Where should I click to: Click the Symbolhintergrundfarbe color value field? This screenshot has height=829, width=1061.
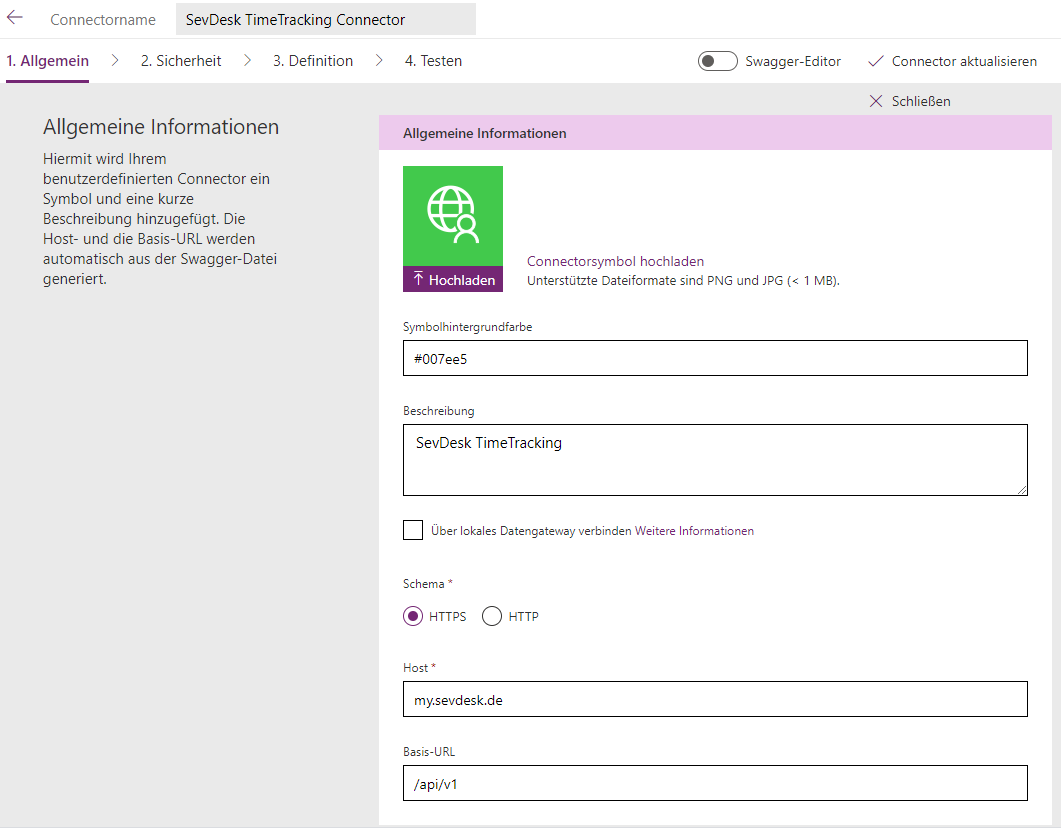pos(716,357)
